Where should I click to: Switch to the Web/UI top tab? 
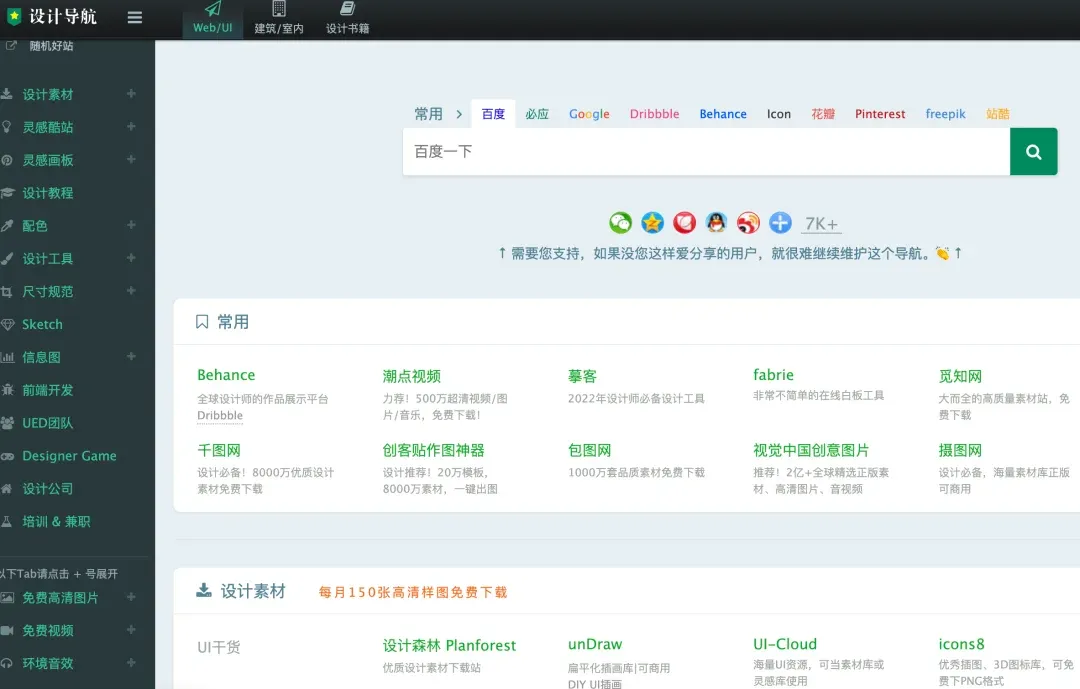point(213,19)
